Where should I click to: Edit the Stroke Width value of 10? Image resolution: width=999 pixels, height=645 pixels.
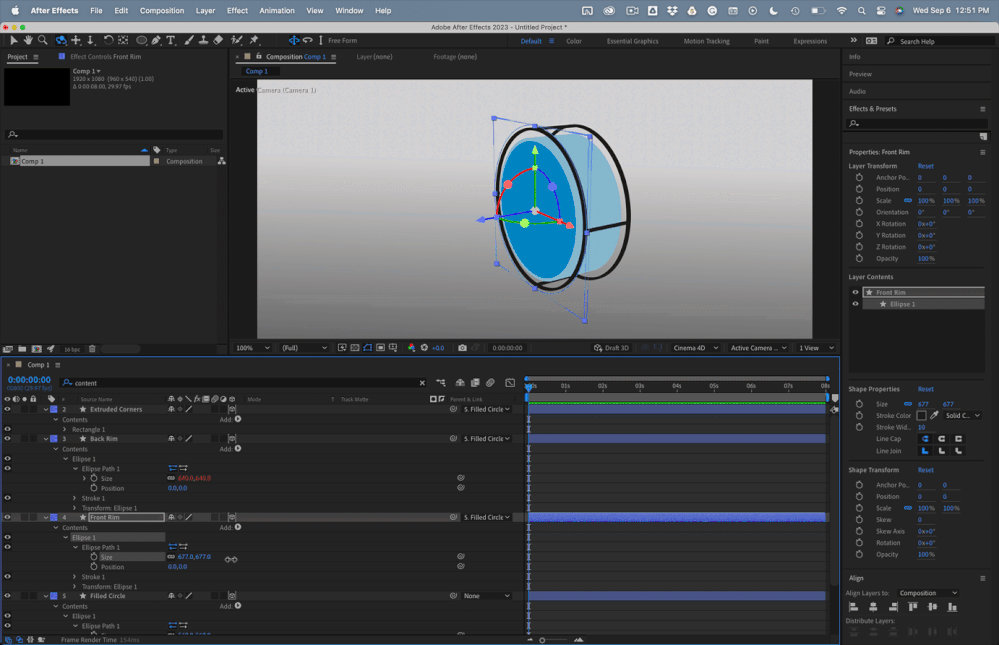click(921, 427)
